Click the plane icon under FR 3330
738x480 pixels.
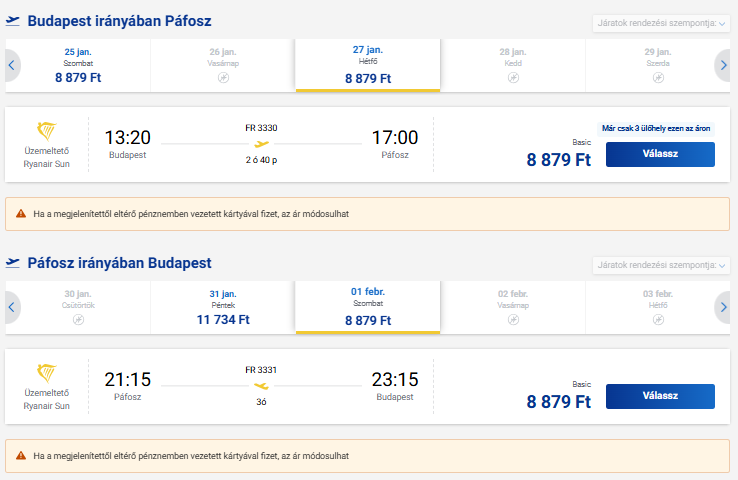tap(261, 144)
